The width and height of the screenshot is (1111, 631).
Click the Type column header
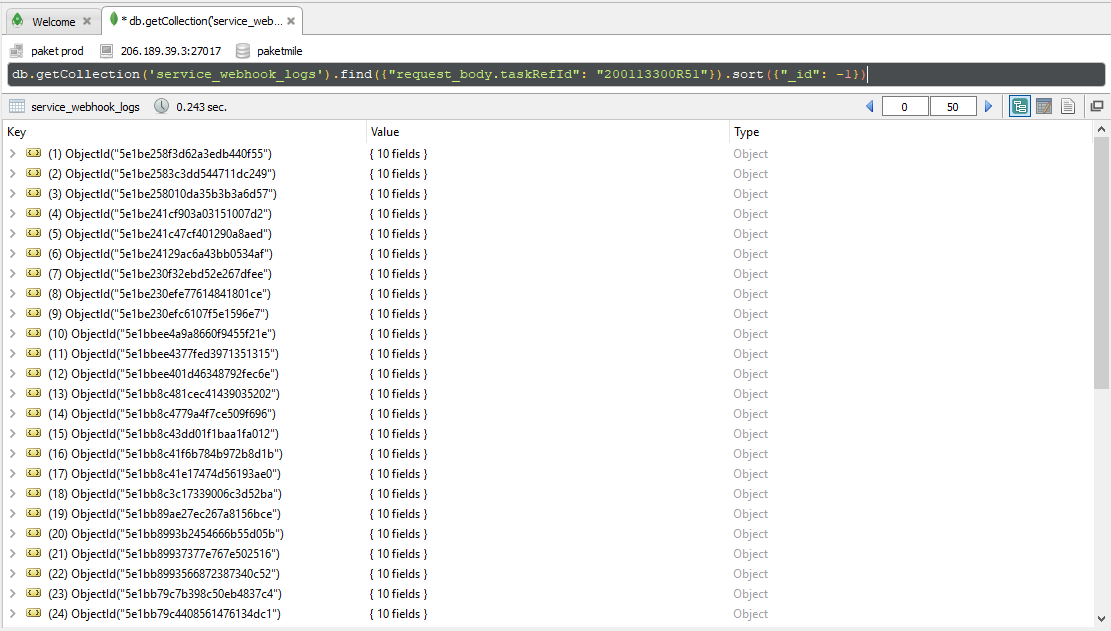(911, 132)
